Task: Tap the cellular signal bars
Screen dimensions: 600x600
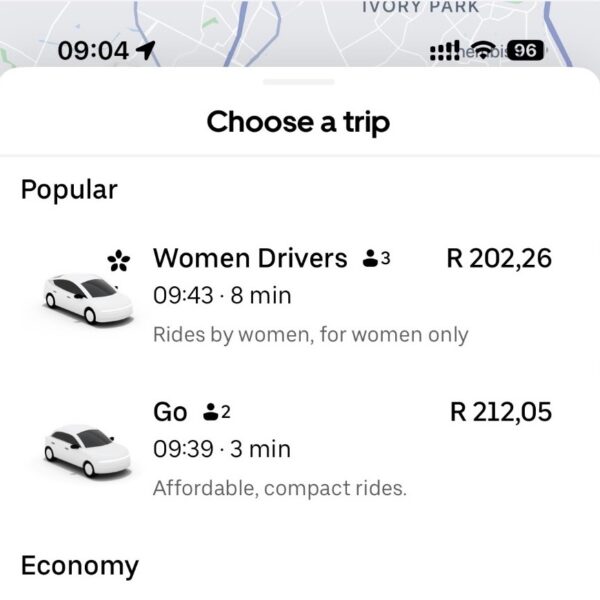Action: (x=442, y=51)
